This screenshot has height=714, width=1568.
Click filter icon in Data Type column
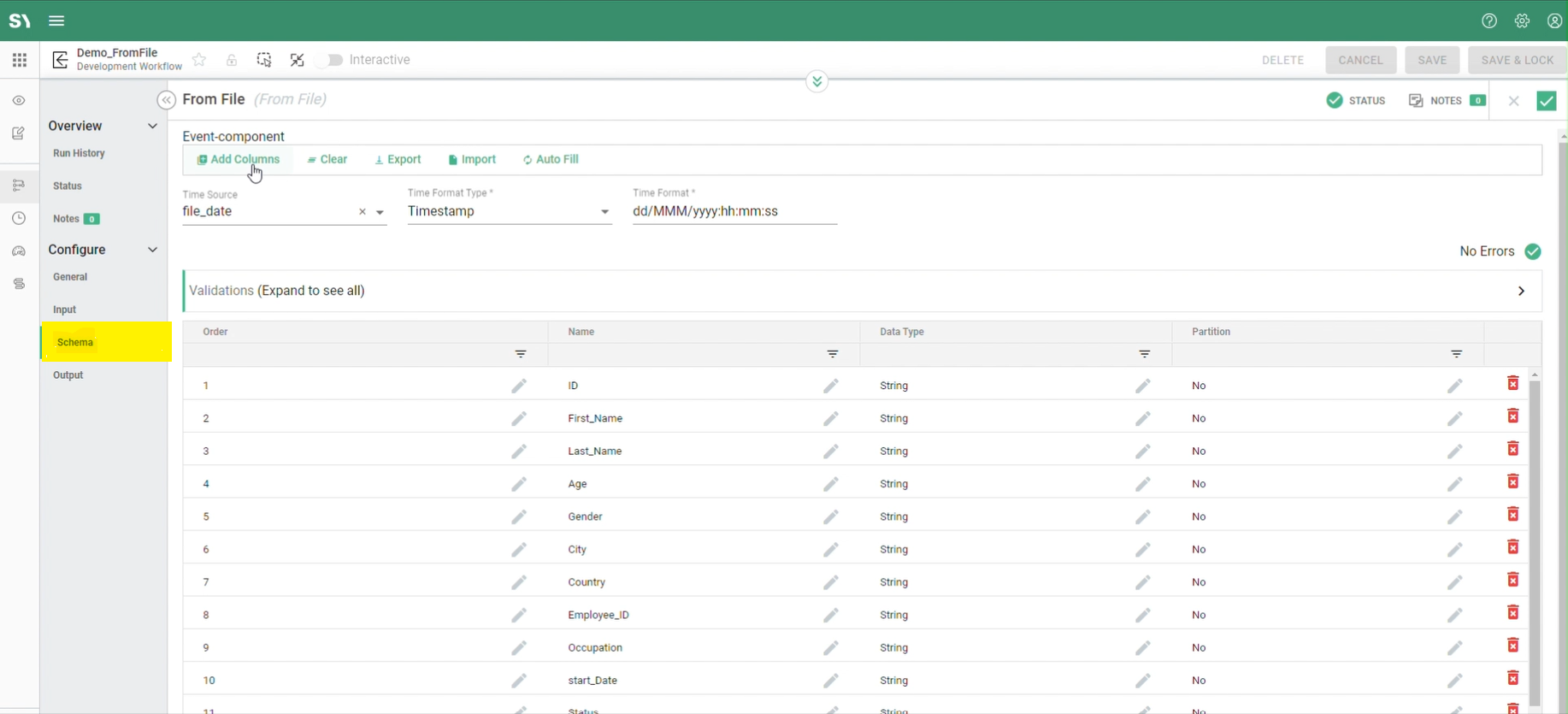point(1144,354)
